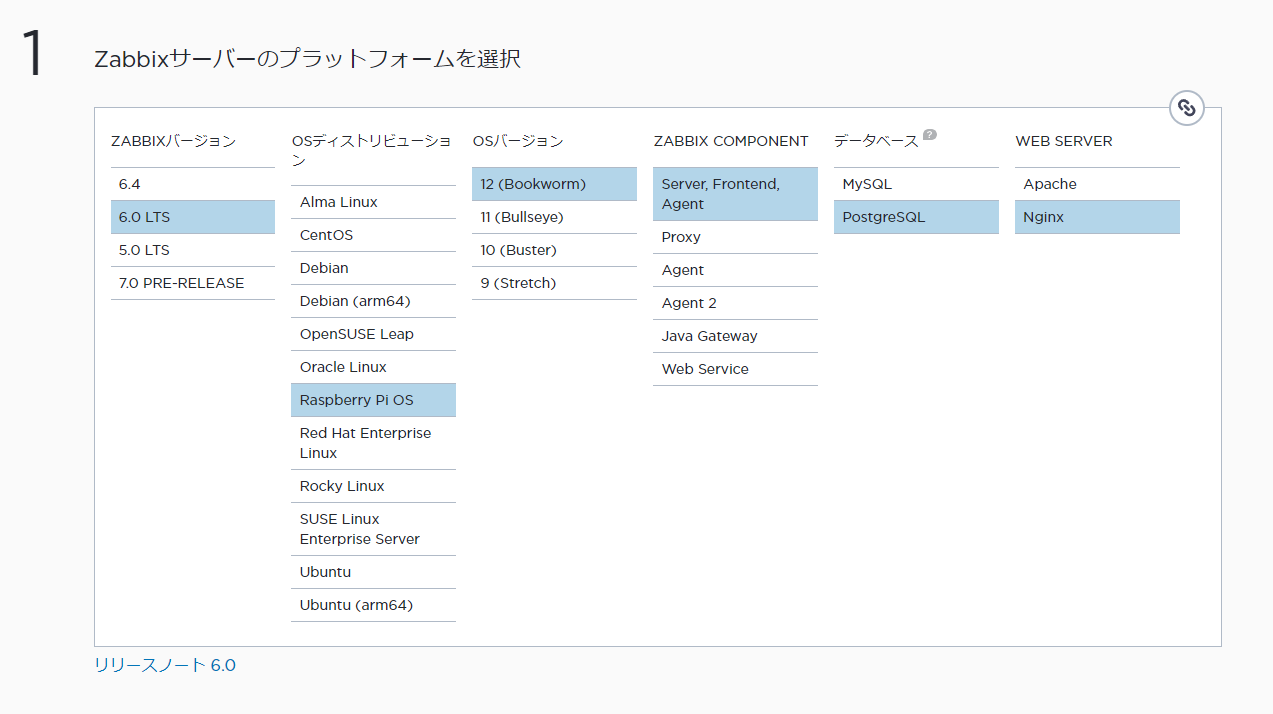The height and width of the screenshot is (714, 1273).
Task: Select OS version 10 (Buster)
Action: 554,250
